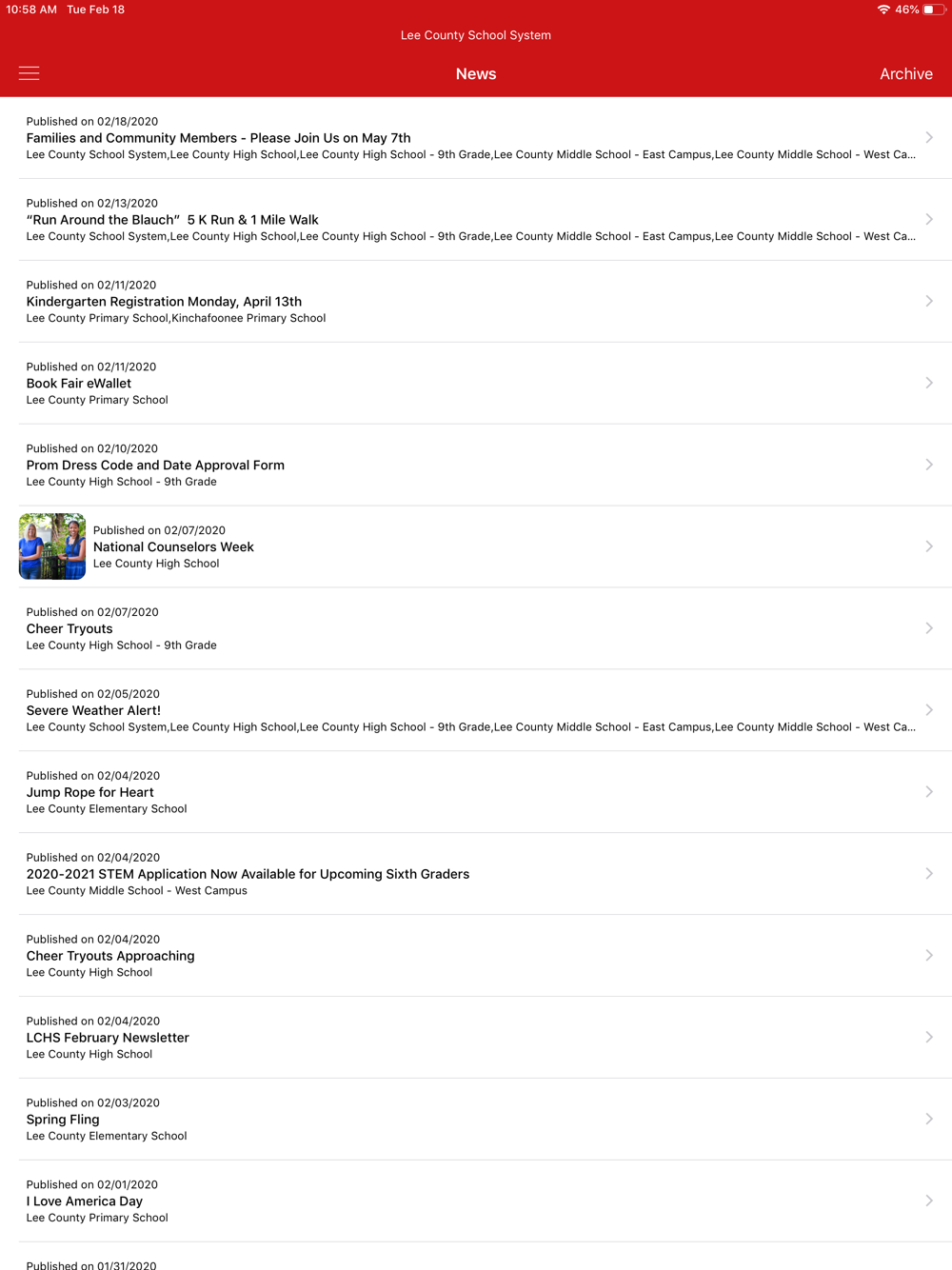952x1270 pixels.
Task: Tap chevron for Cheer Tryouts Approaching
Action: [929, 955]
